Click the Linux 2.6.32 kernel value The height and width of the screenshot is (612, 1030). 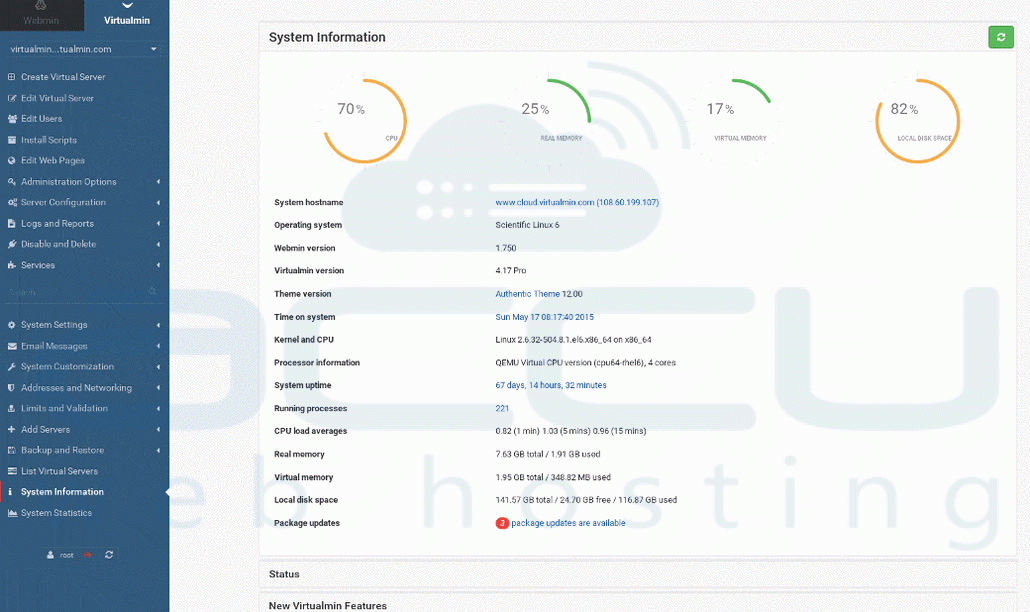point(573,340)
